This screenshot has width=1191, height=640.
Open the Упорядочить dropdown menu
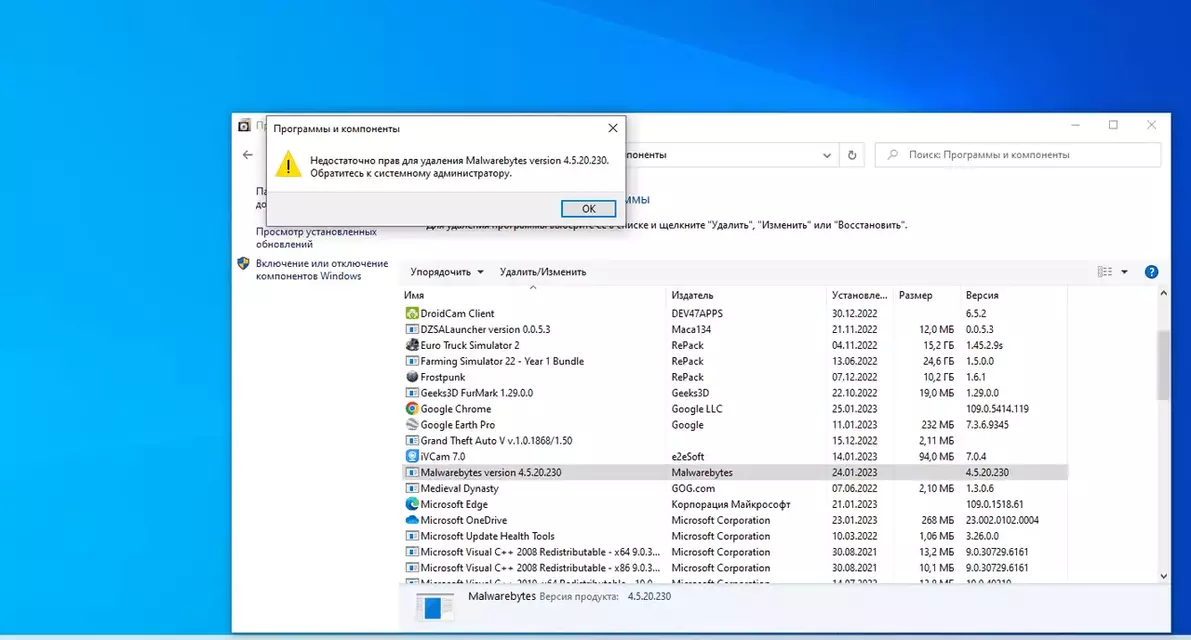pyautogui.click(x=447, y=272)
